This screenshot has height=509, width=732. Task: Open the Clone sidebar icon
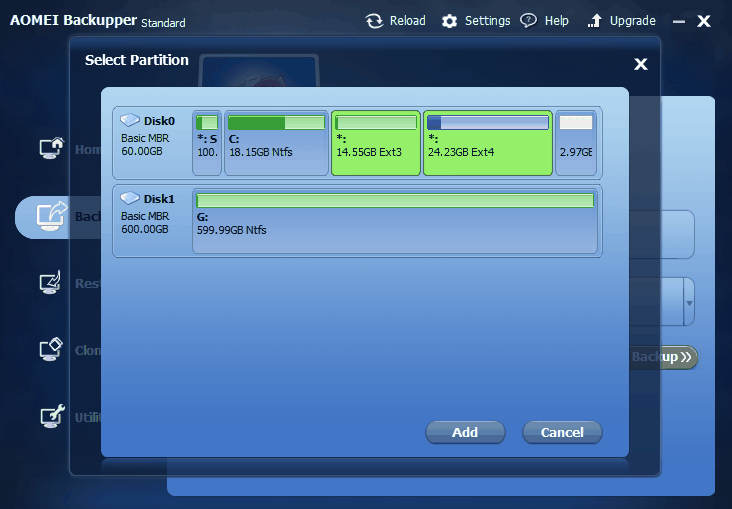click(x=51, y=350)
